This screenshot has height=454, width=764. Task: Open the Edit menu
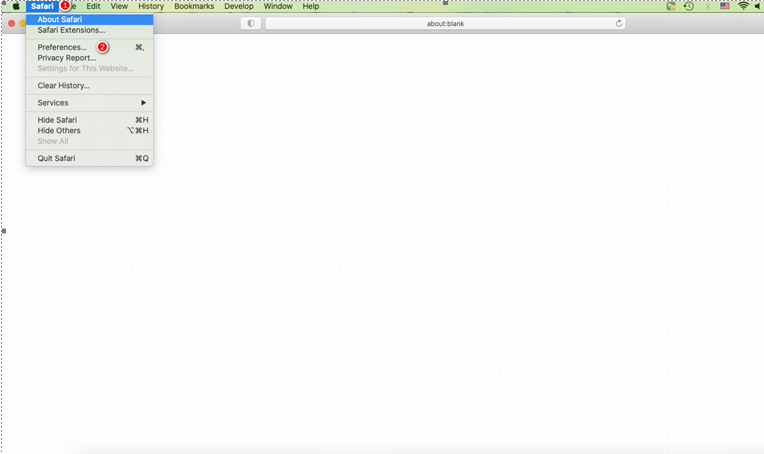(x=93, y=6)
